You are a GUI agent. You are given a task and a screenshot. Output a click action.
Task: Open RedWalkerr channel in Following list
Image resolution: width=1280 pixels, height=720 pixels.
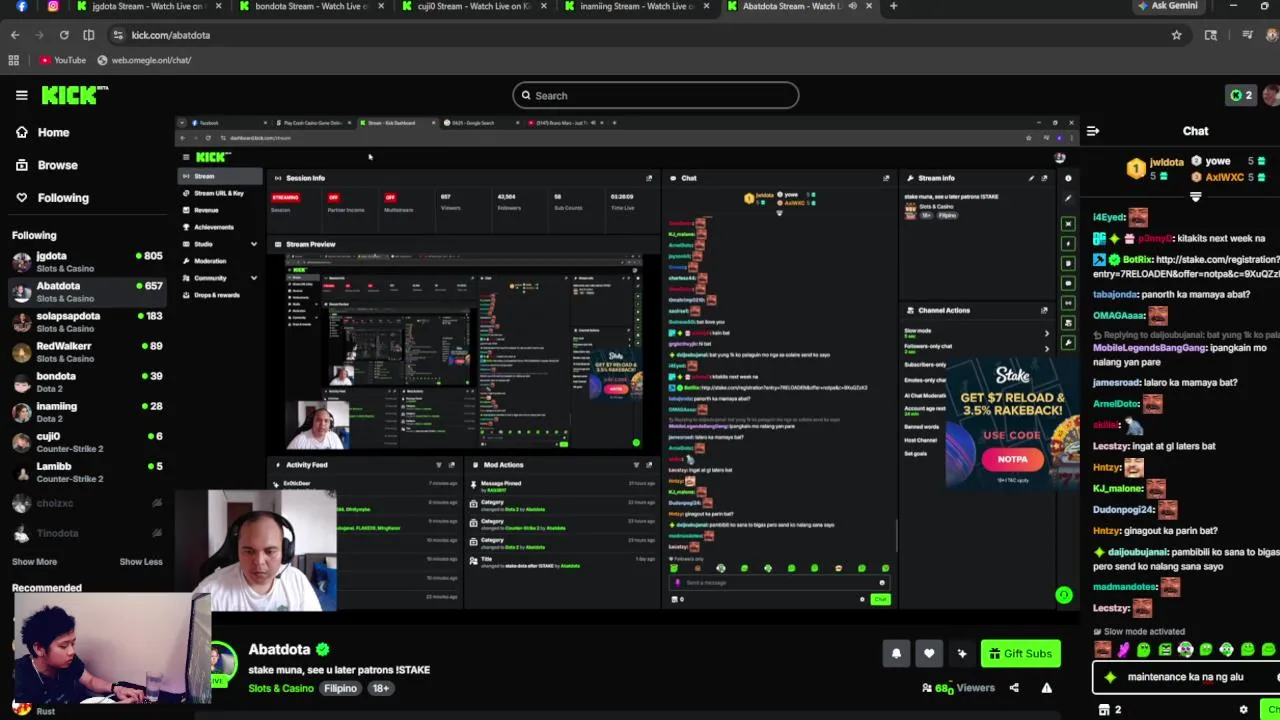[87, 352]
